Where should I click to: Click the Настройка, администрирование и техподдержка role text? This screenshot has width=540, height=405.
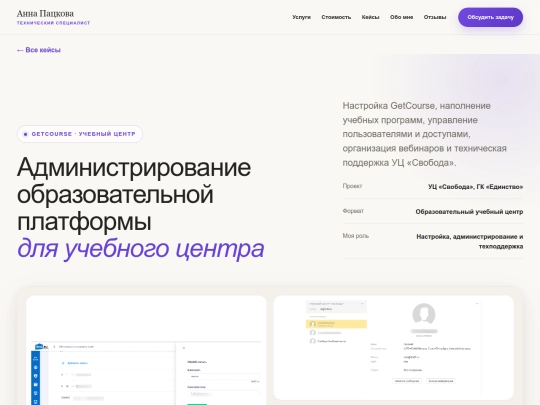[x=470, y=241]
